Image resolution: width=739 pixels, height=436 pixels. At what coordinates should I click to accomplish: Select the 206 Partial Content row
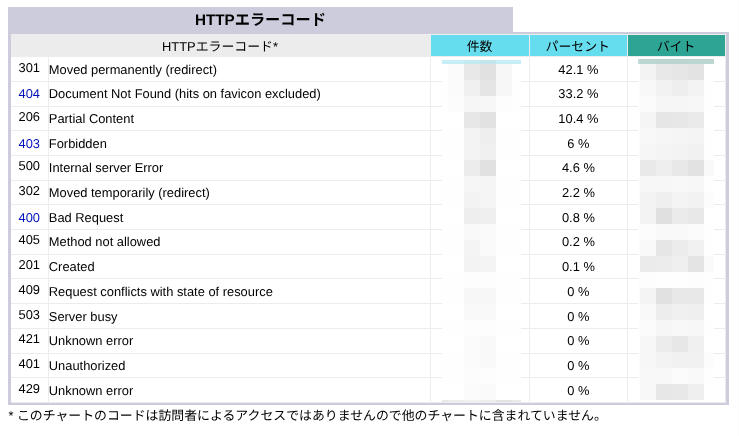pyautogui.click(x=368, y=118)
